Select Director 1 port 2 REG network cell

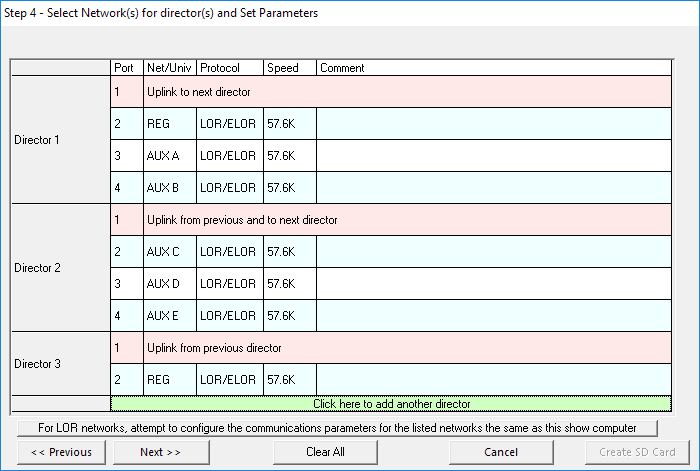pyautogui.click(x=170, y=124)
